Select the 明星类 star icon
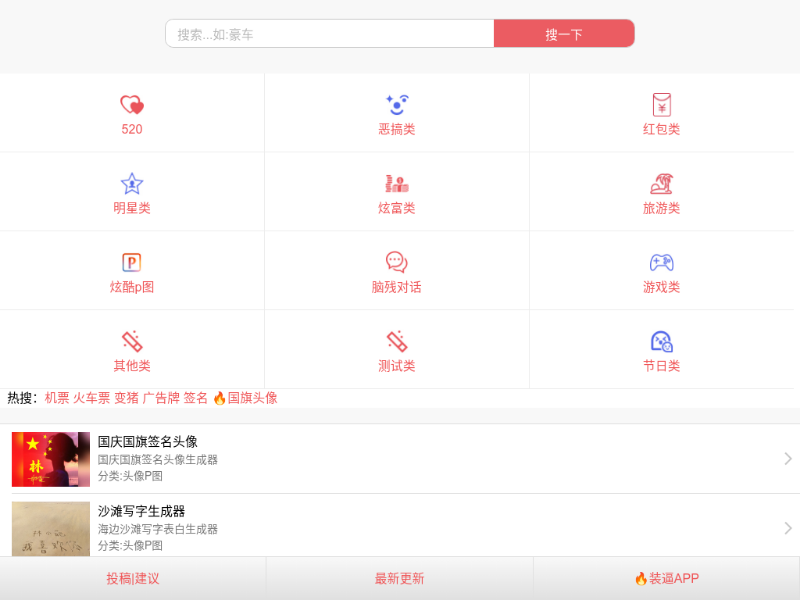This screenshot has width=800, height=600. click(x=132, y=183)
